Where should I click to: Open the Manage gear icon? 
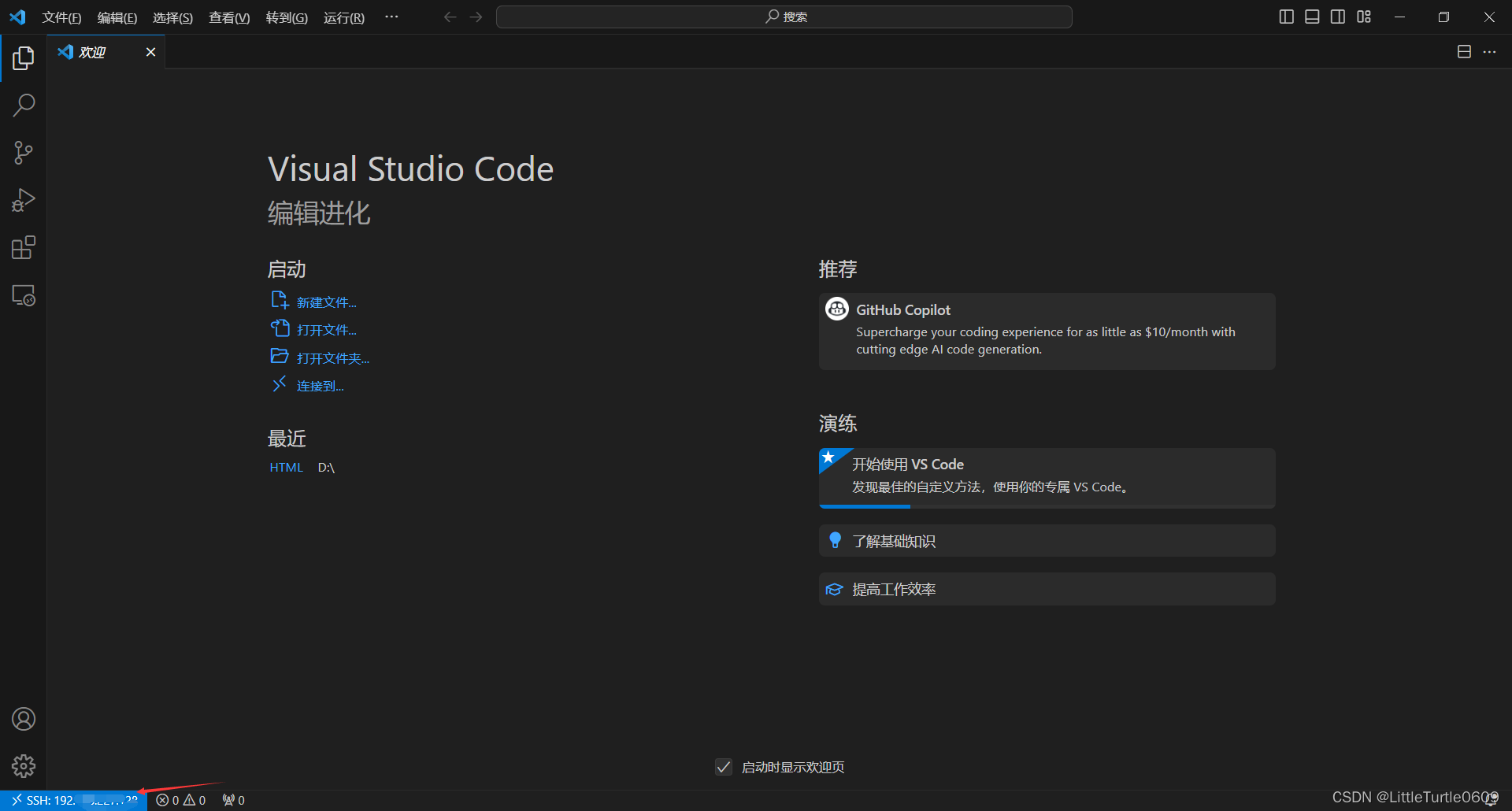click(x=24, y=766)
